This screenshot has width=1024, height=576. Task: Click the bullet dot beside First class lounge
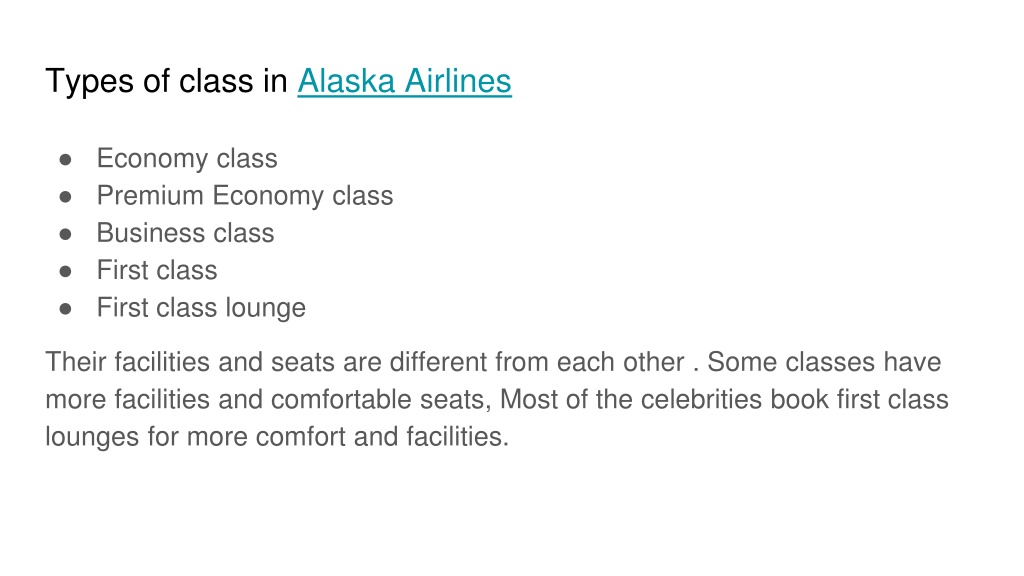point(65,309)
